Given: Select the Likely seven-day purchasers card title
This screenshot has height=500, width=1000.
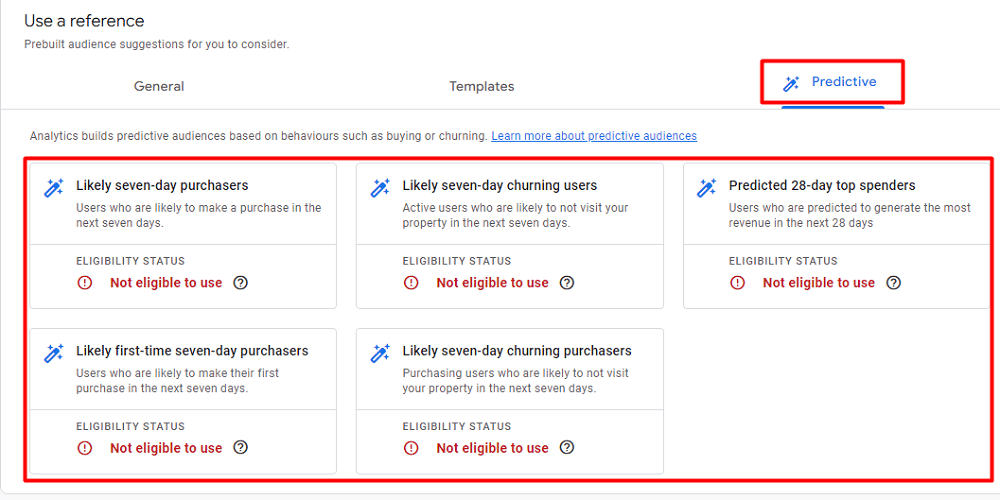Looking at the screenshot, I should (x=162, y=185).
